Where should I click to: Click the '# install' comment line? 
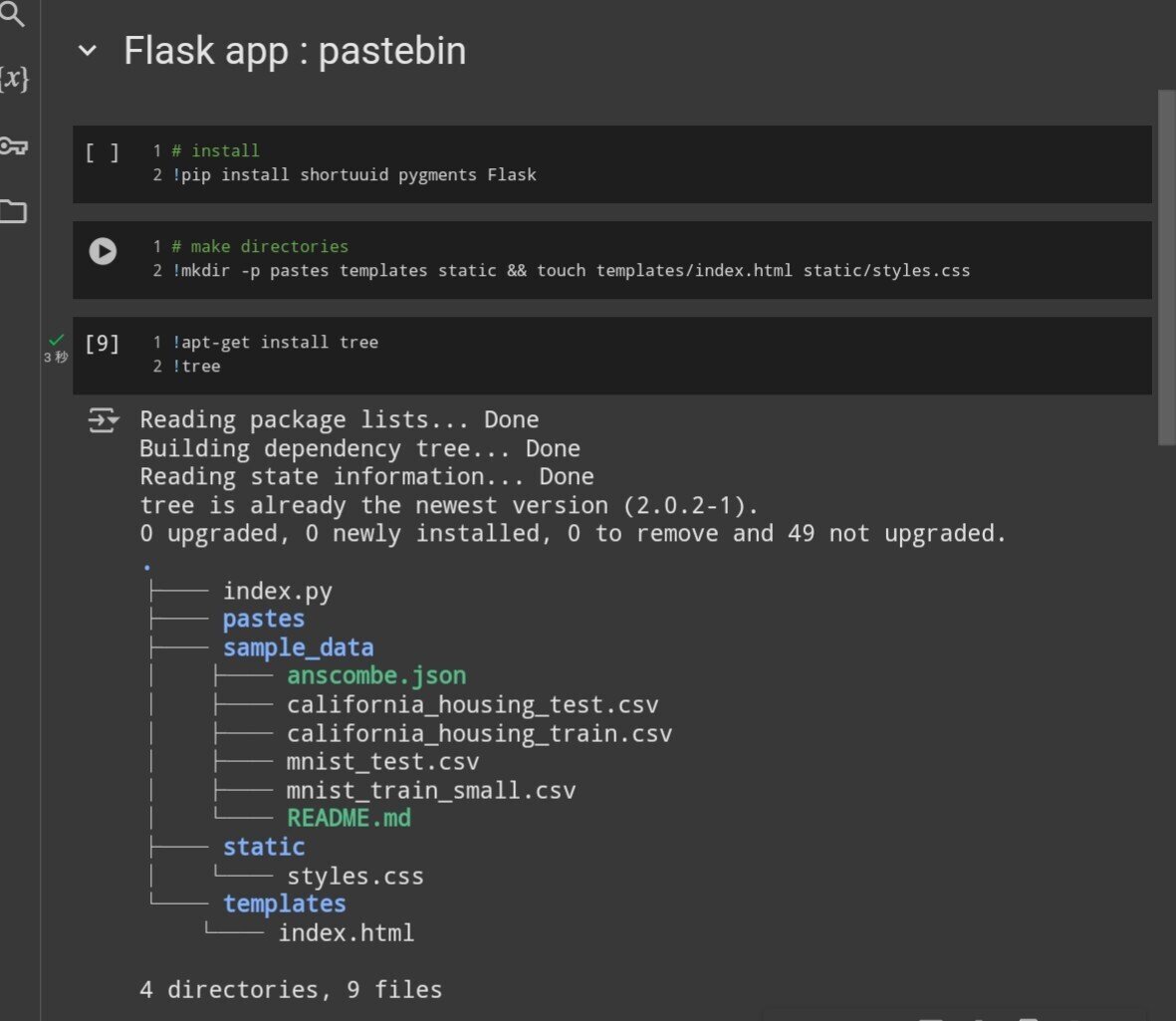(215, 150)
